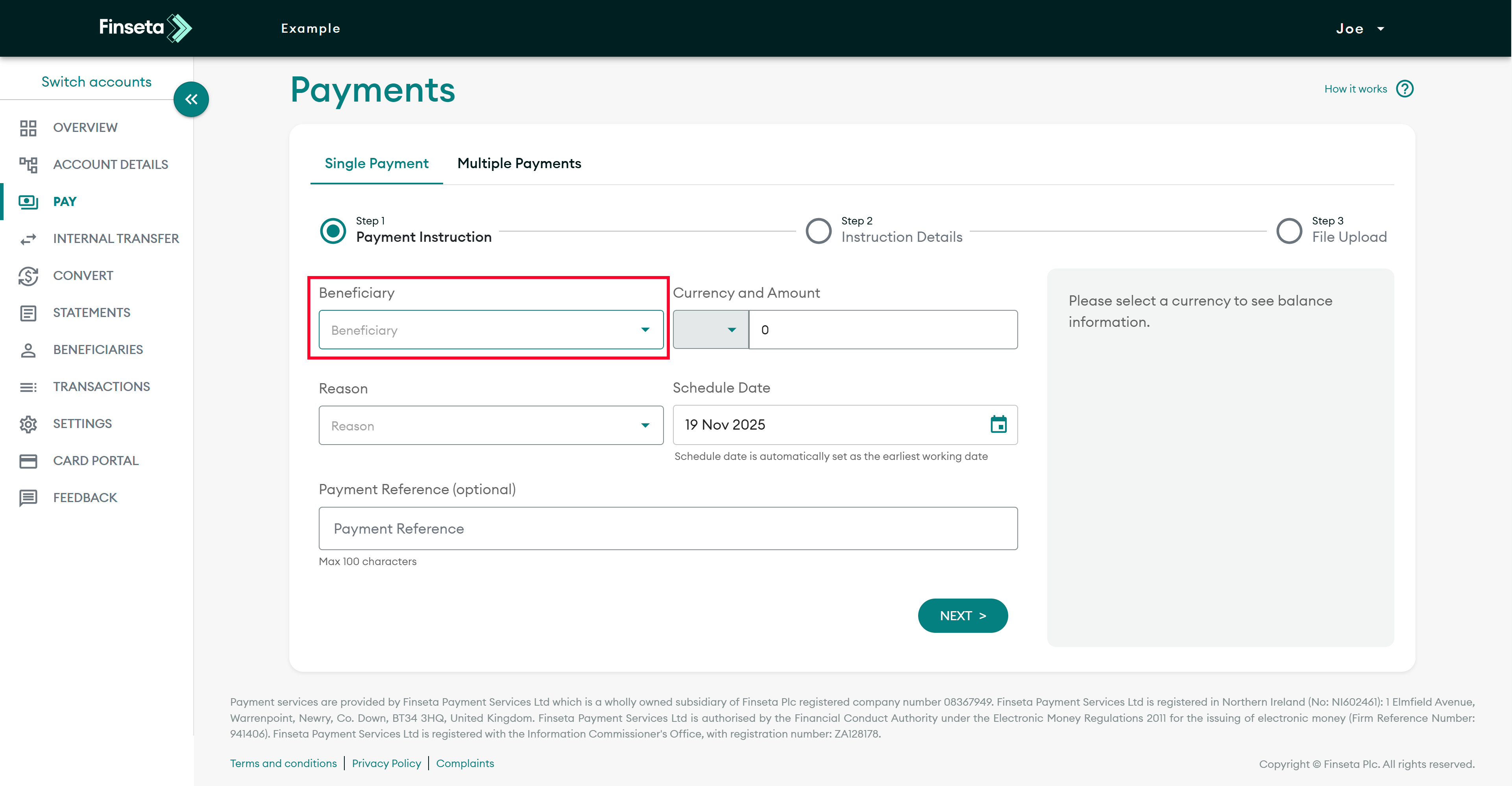Screen dimensions: 1512x786
Task: Collapse sidebar with double chevron button
Action: pyautogui.click(x=191, y=99)
